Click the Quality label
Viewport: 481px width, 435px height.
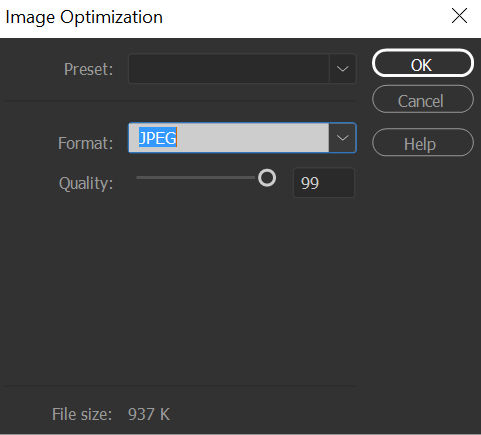(x=86, y=183)
